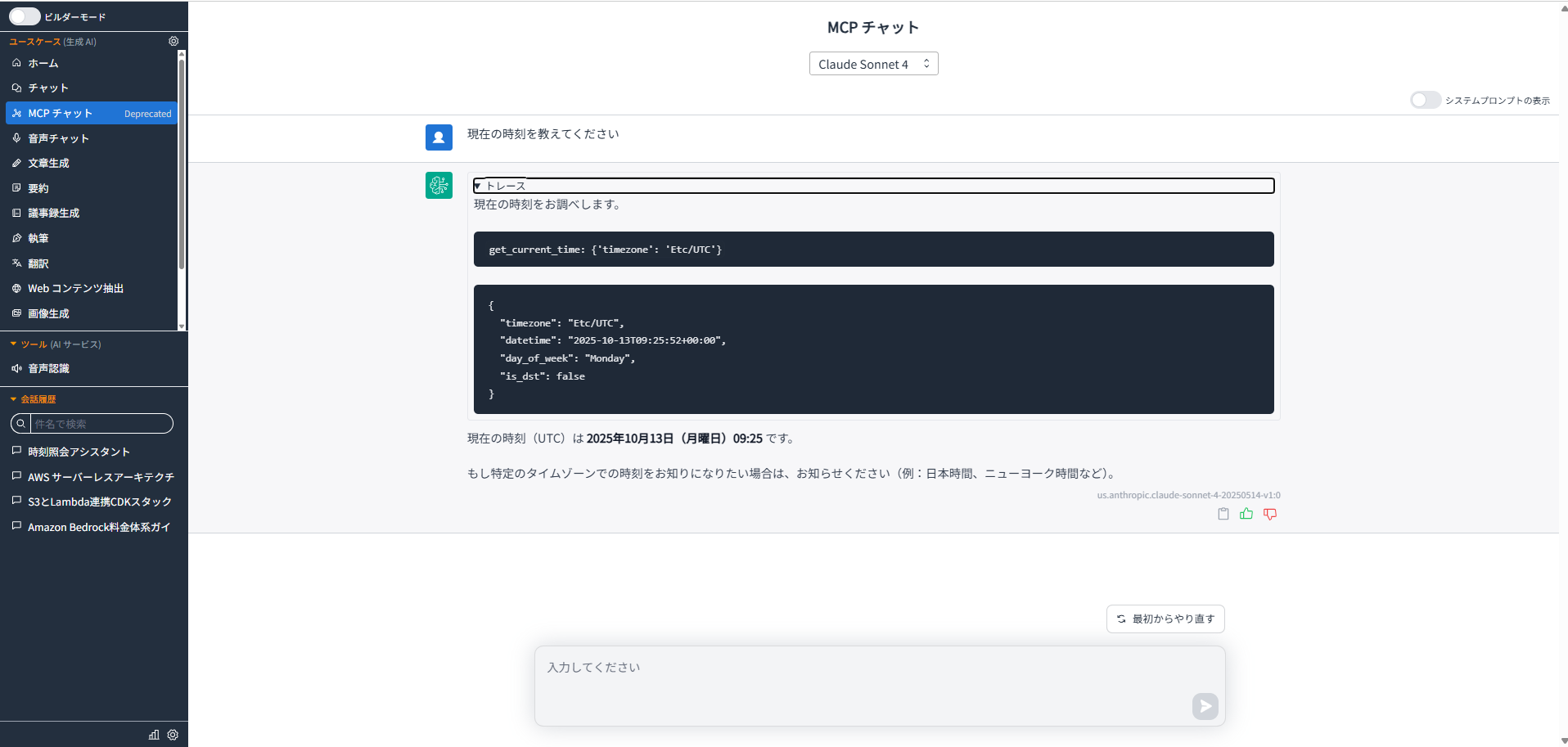Screen dimensions: 1568x747
Task: Open 音声チャット in the sidebar
Action: [91, 138]
